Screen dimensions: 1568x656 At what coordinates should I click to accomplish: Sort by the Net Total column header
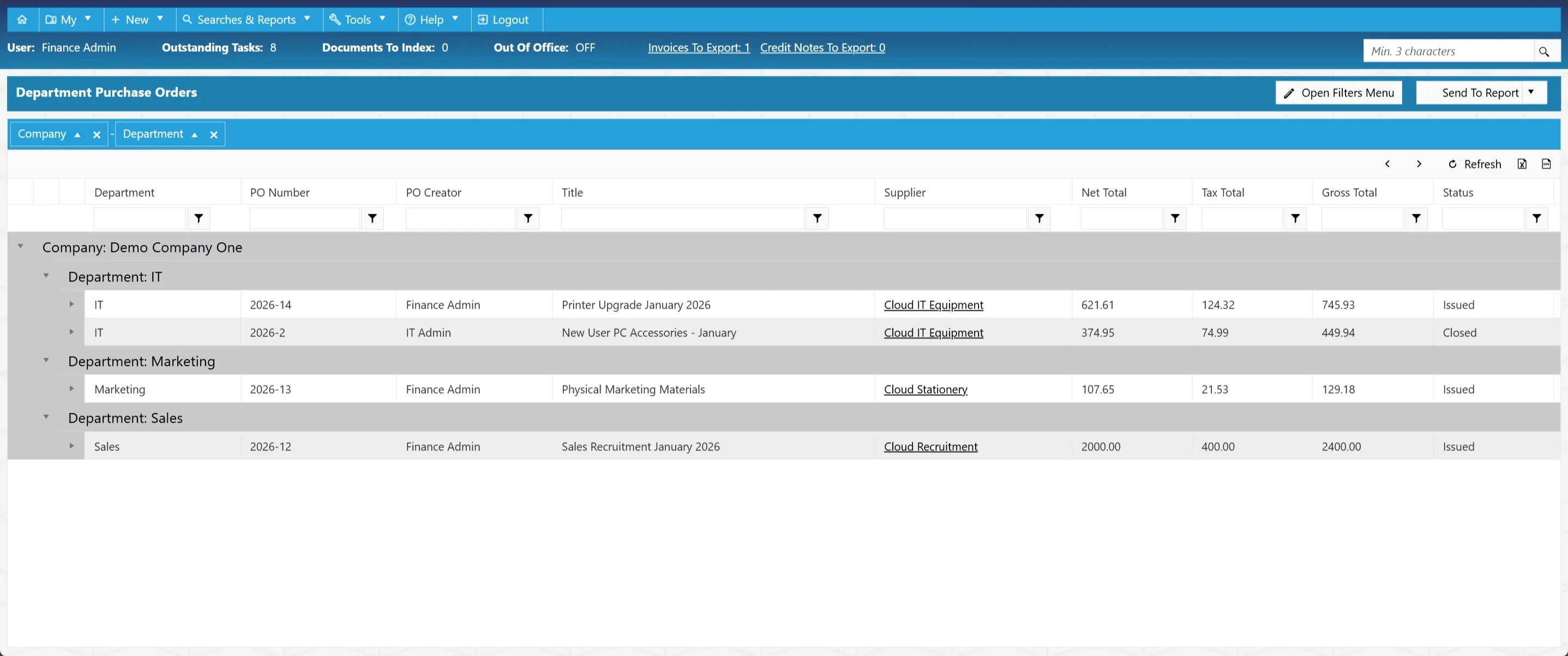pyautogui.click(x=1103, y=192)
